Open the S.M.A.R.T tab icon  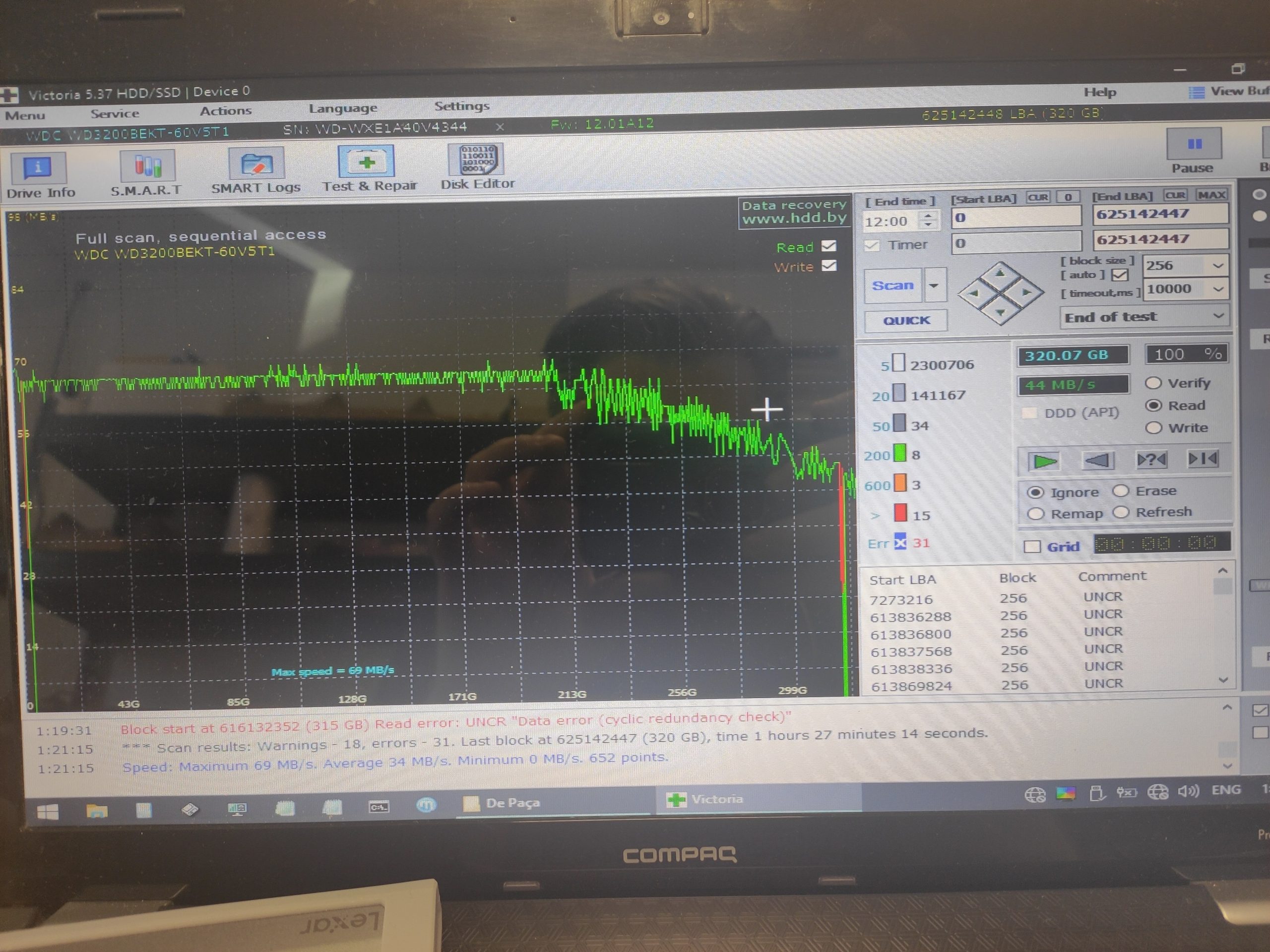click(x=147, y=167)
